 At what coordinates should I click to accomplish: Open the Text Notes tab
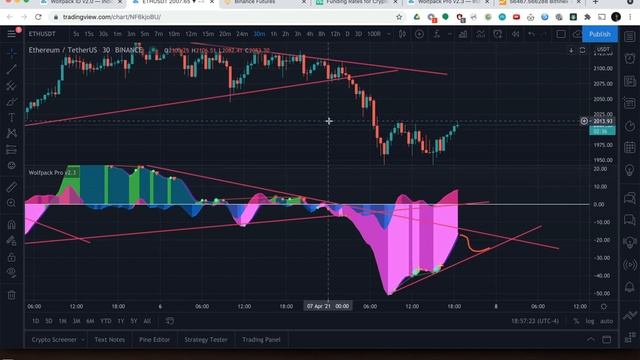(110, 340)
